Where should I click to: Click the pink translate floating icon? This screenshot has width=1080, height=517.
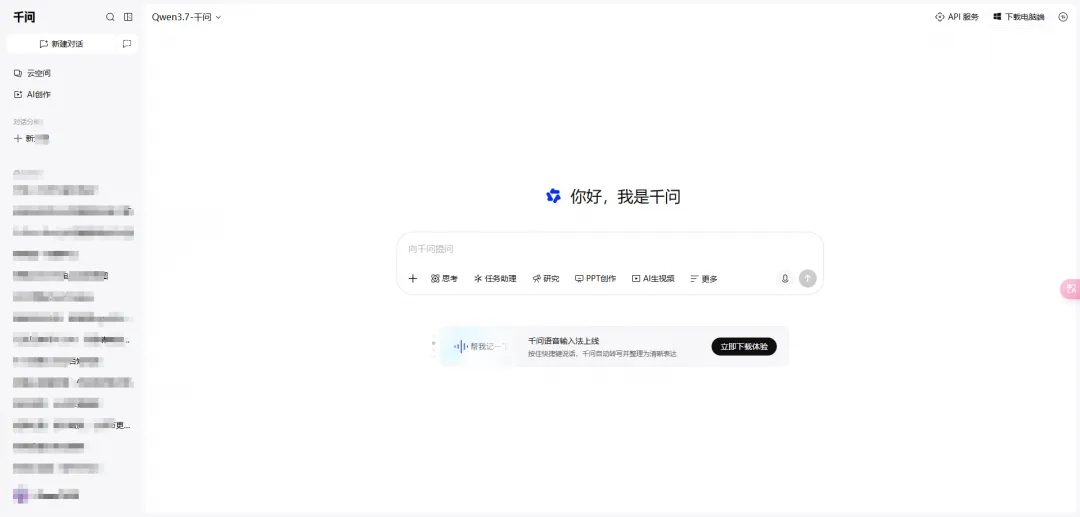click(1070, 289)
